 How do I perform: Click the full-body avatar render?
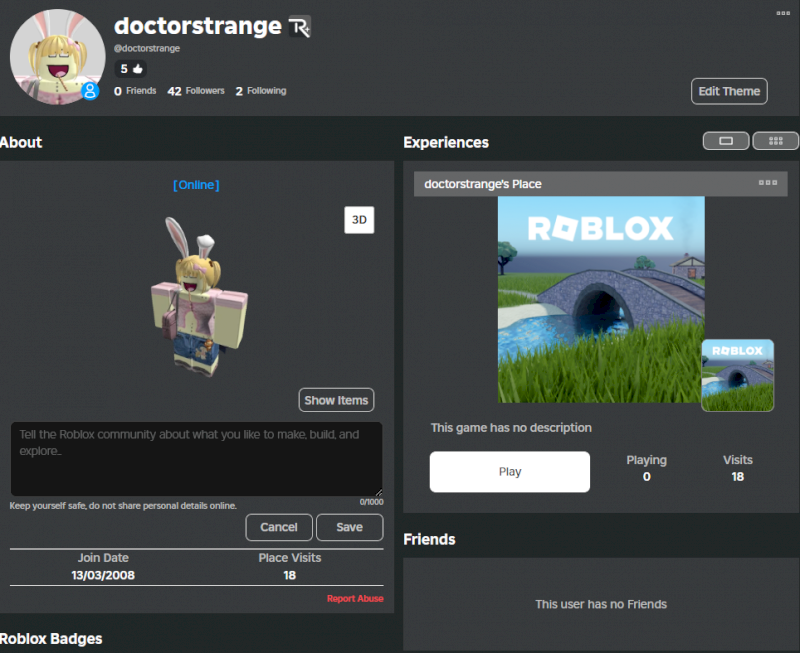(x=199, y=297)
